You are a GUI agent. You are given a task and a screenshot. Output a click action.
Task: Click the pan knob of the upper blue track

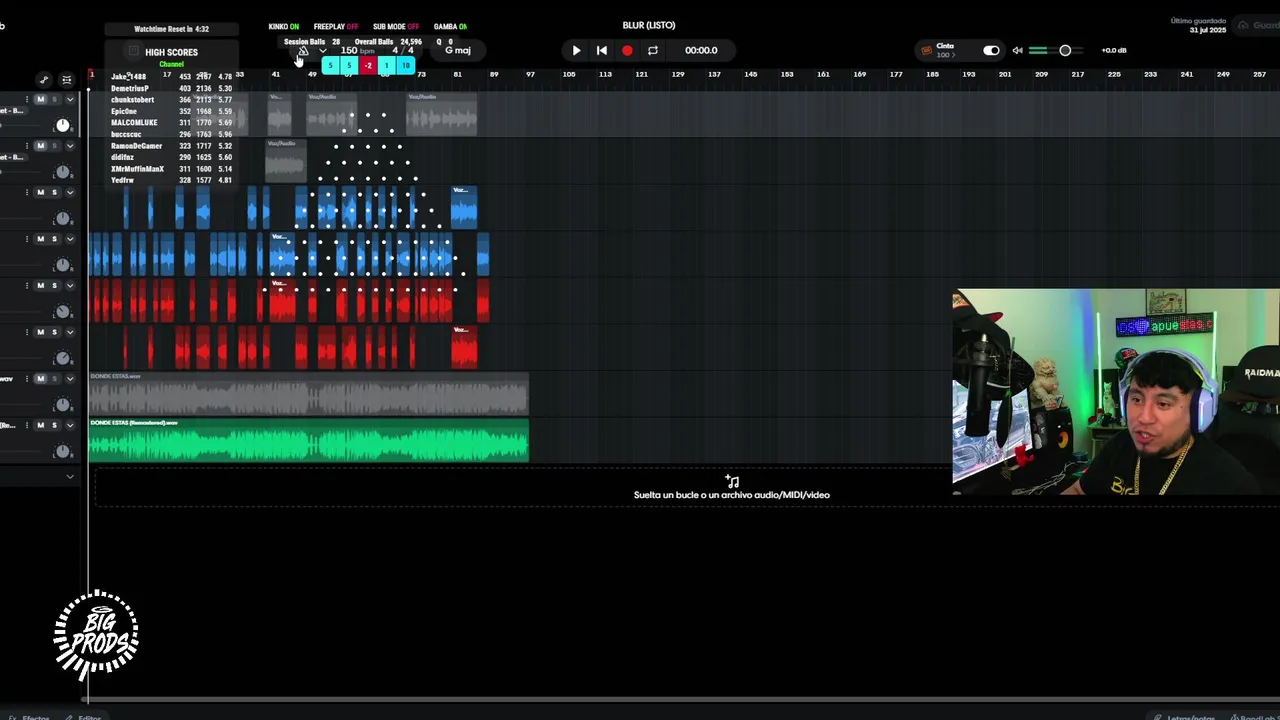(63, 218)
